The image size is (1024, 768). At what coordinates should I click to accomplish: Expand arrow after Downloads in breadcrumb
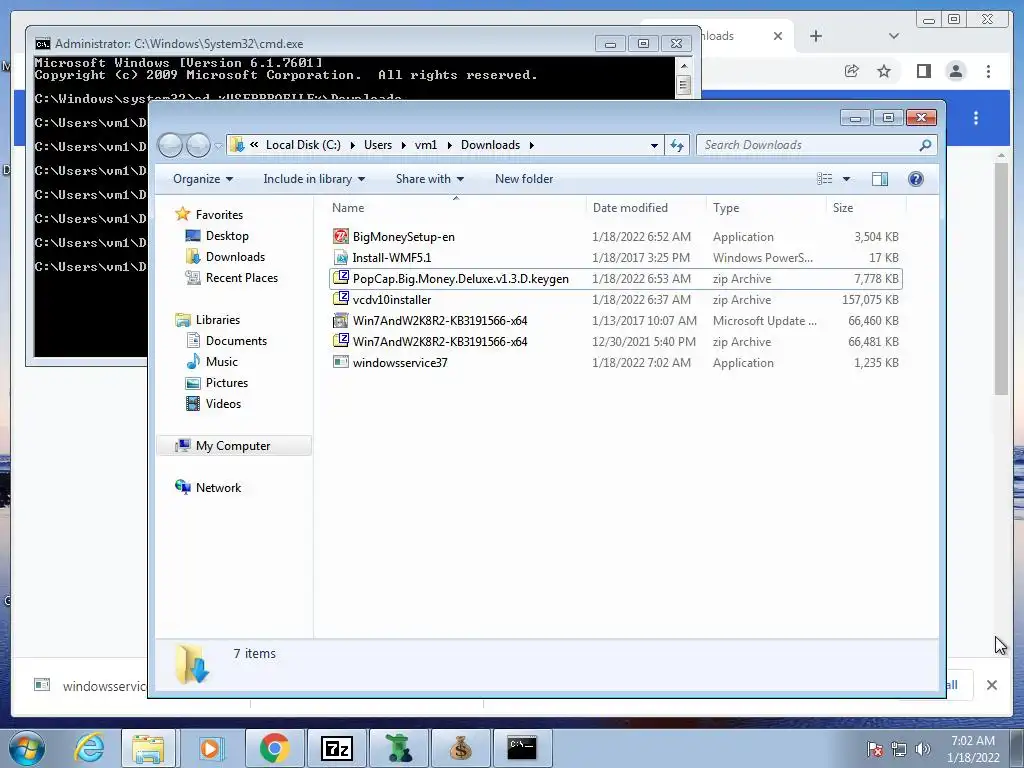[x=532, y=145]
